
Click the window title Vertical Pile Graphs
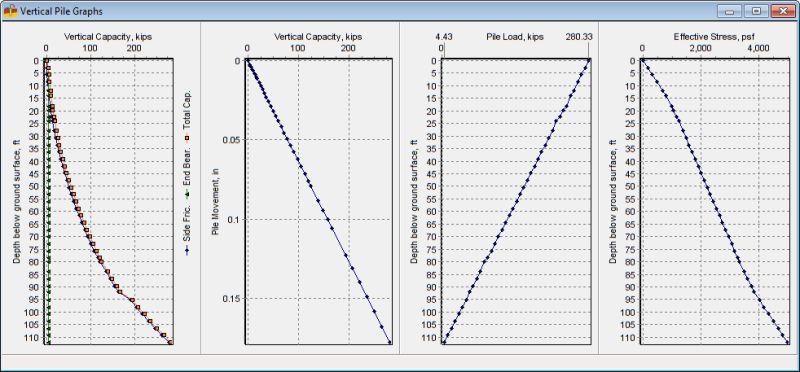pyautogui.click(x=61, y=11)
